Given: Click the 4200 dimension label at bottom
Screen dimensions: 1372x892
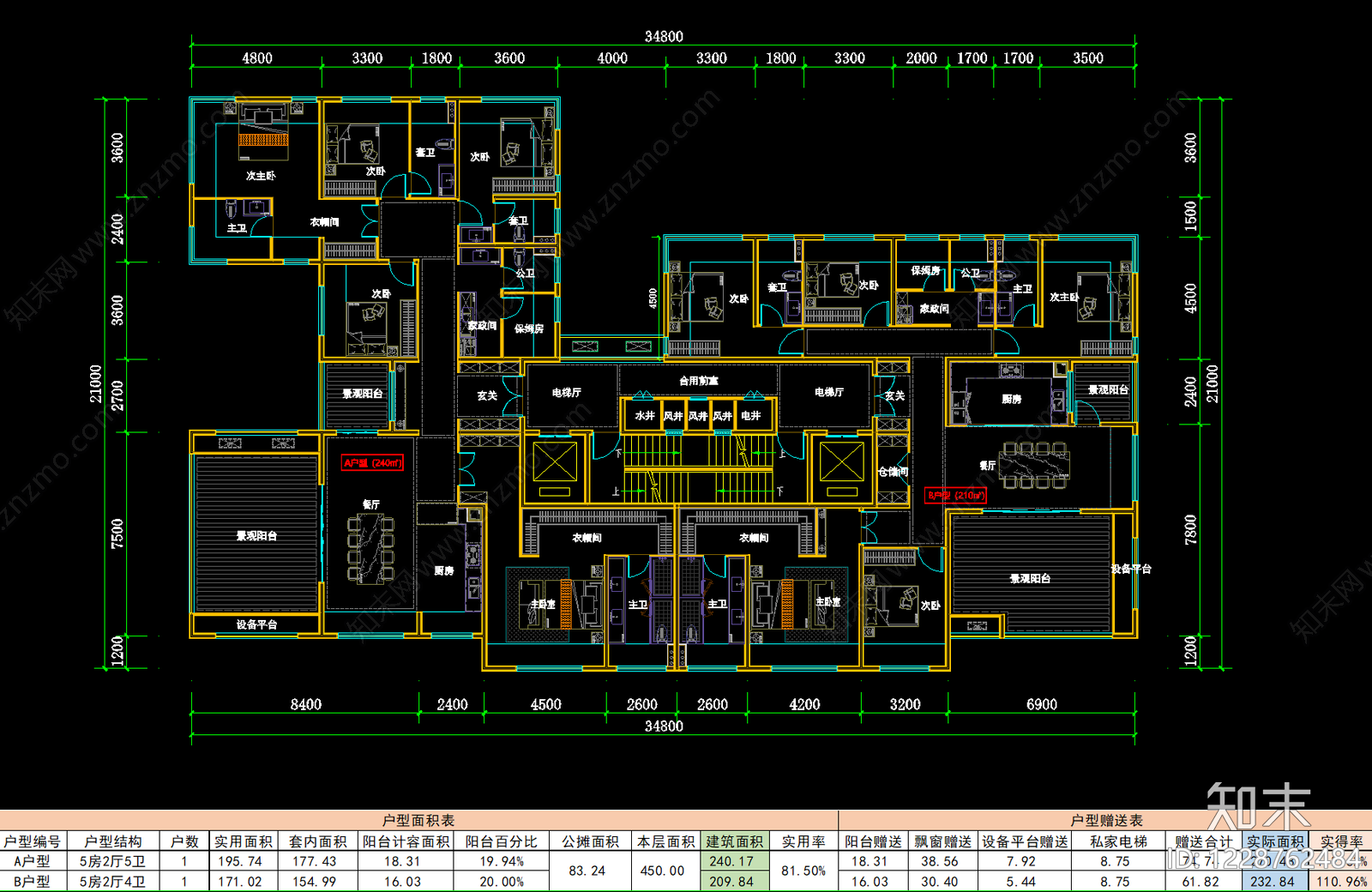Looking at the screenshot, I should click(804, 704).
